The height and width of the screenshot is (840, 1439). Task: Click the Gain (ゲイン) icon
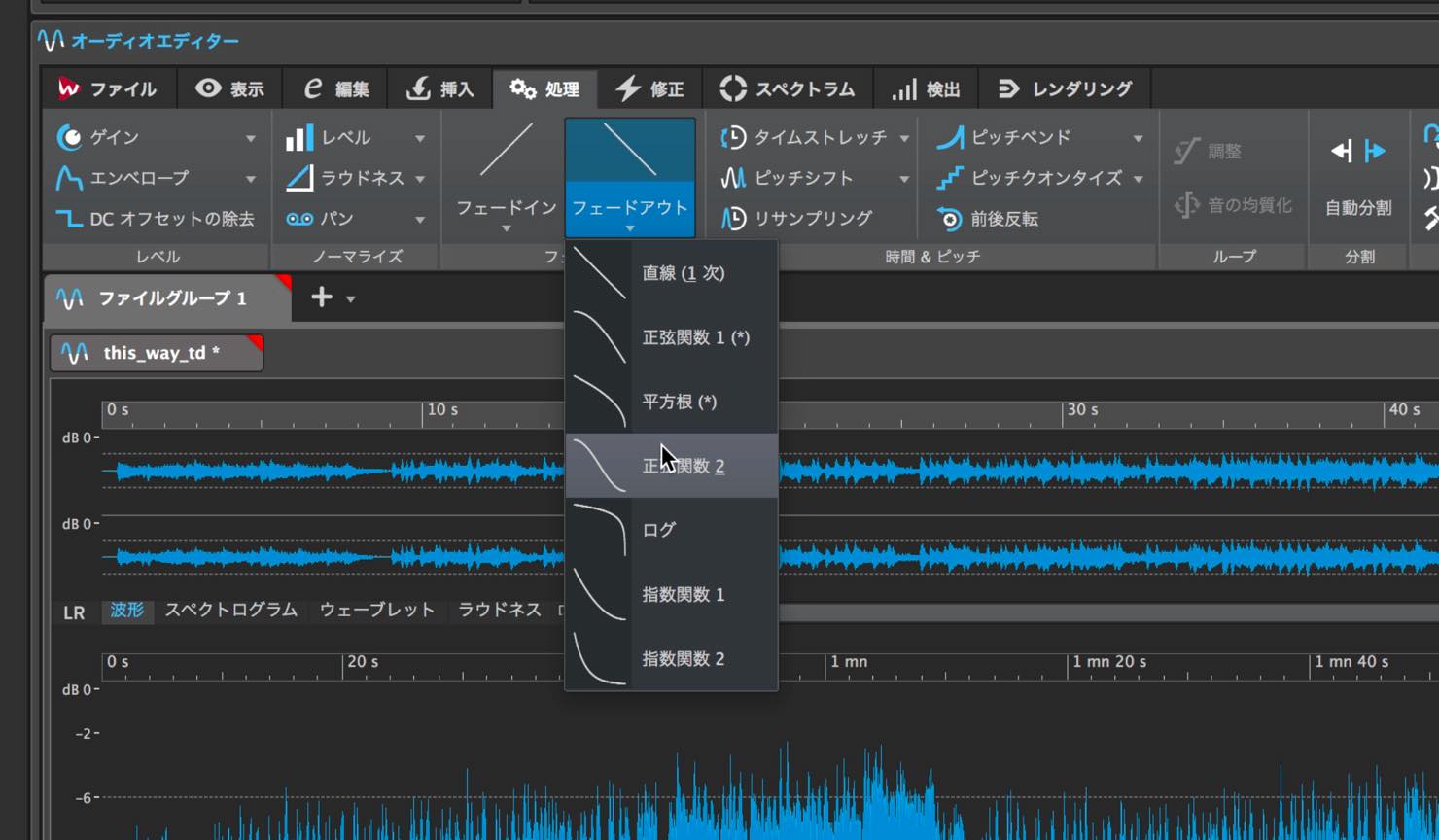point(69,137)
